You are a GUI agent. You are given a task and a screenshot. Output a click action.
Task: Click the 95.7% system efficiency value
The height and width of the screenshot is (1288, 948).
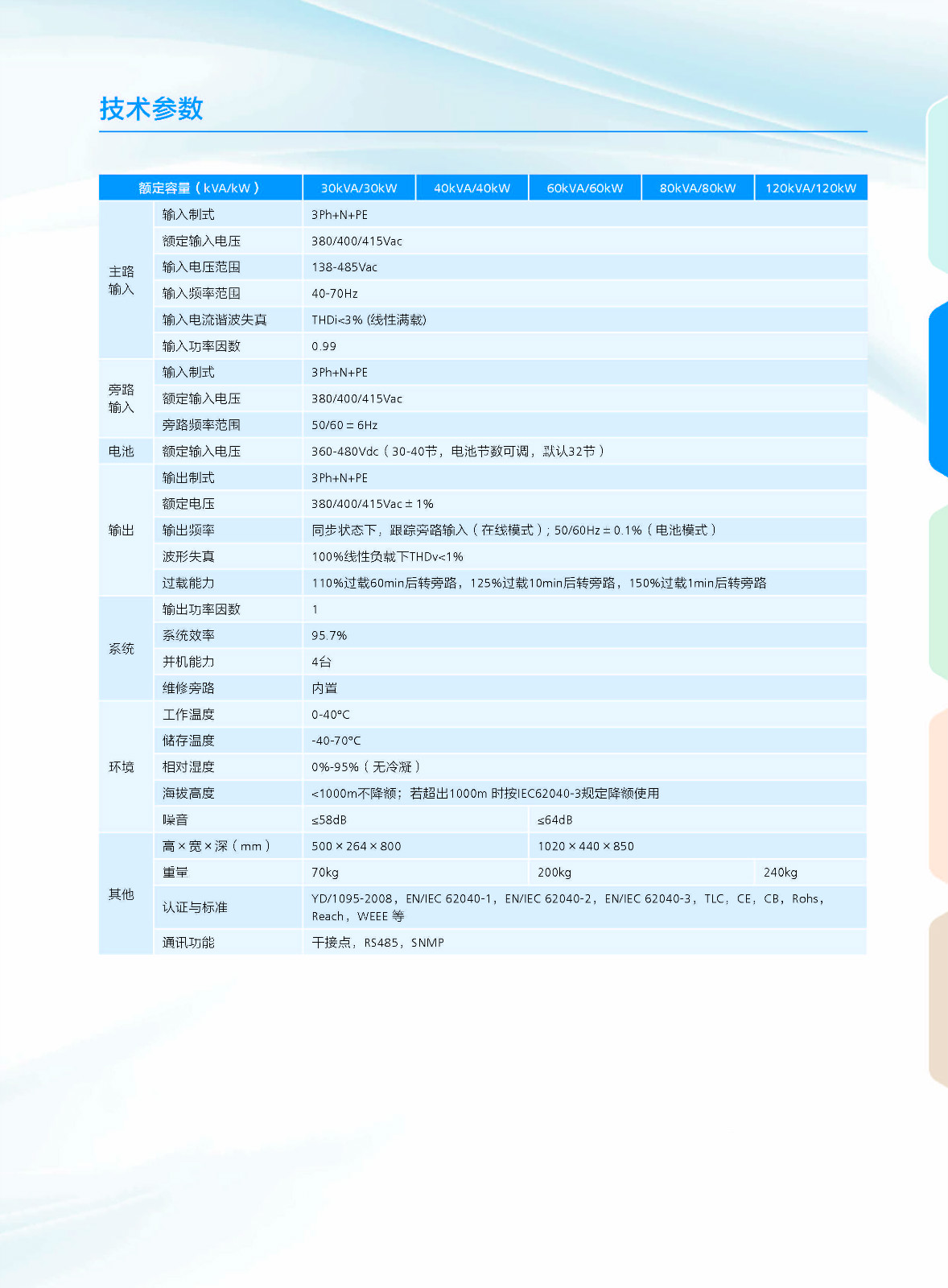(329, 636)
